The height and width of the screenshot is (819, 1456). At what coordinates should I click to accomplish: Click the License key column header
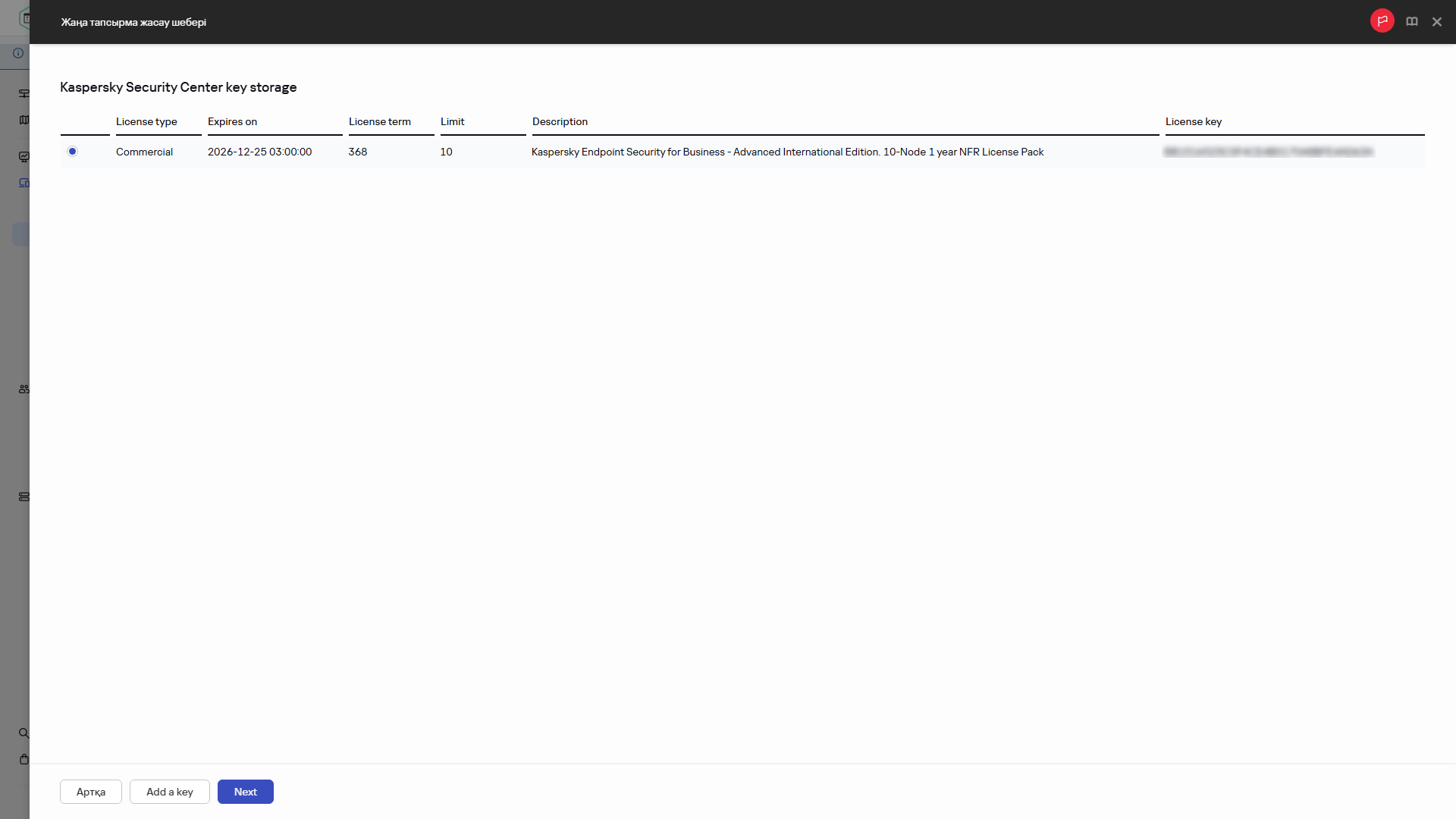[1193, 121]
